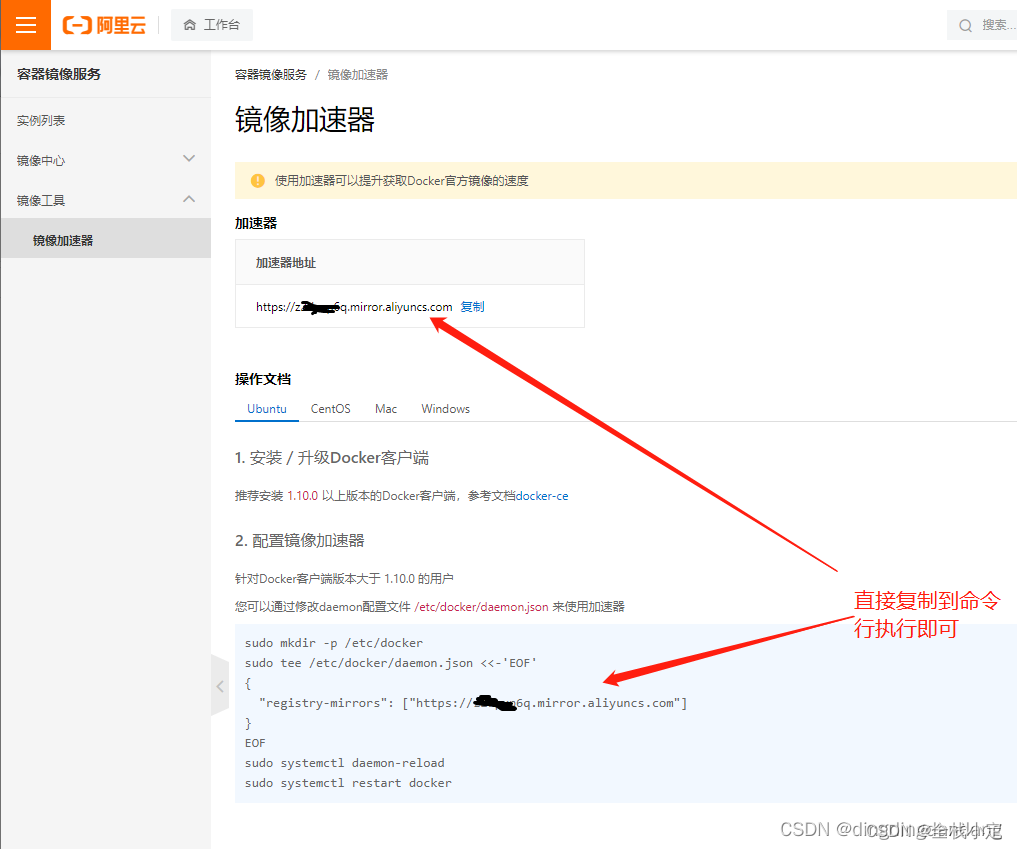Open the docker-ce documentation link

[x=542, y=496]
